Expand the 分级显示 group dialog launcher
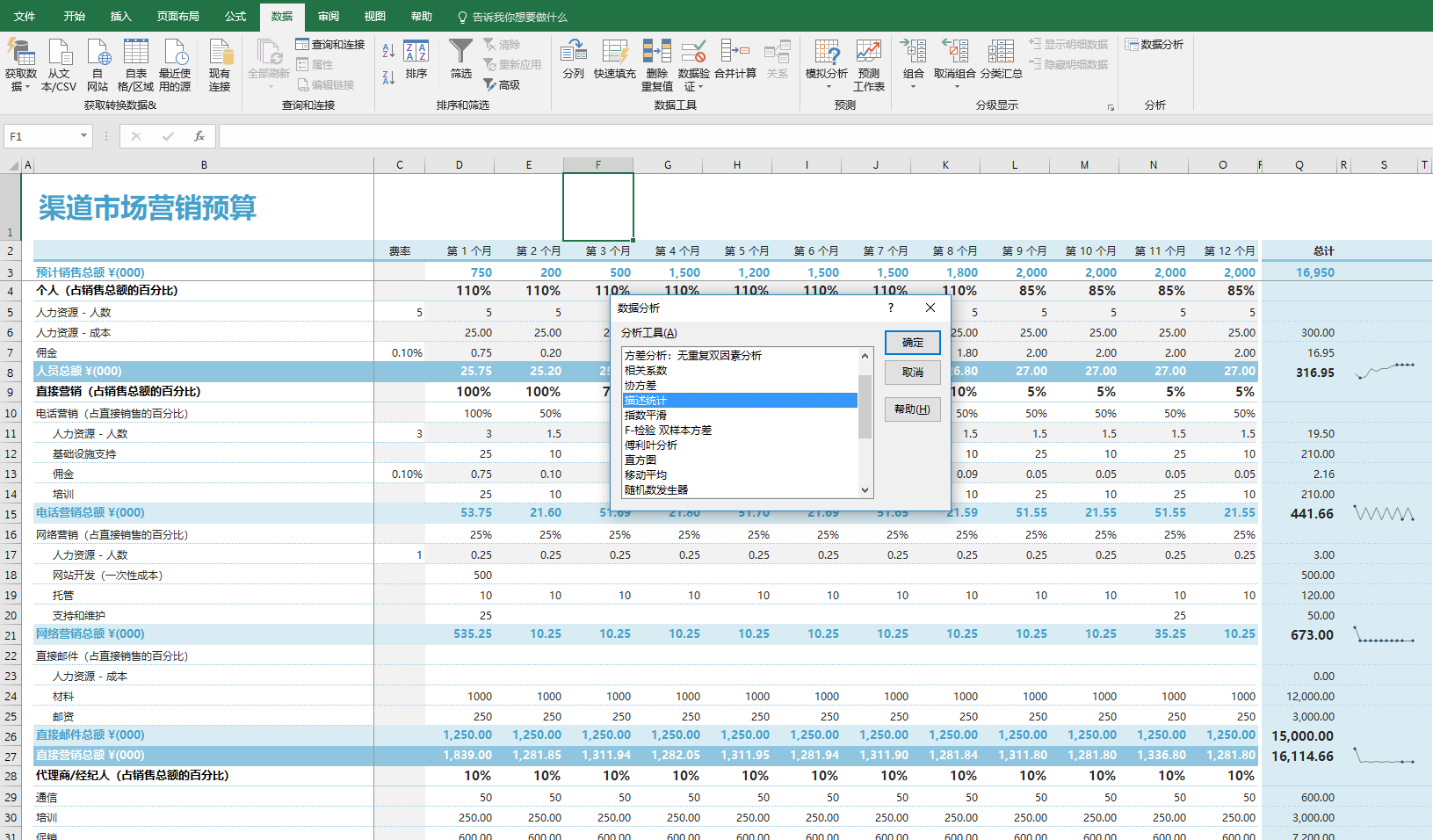1433x840 pixels. point(1111,107)
